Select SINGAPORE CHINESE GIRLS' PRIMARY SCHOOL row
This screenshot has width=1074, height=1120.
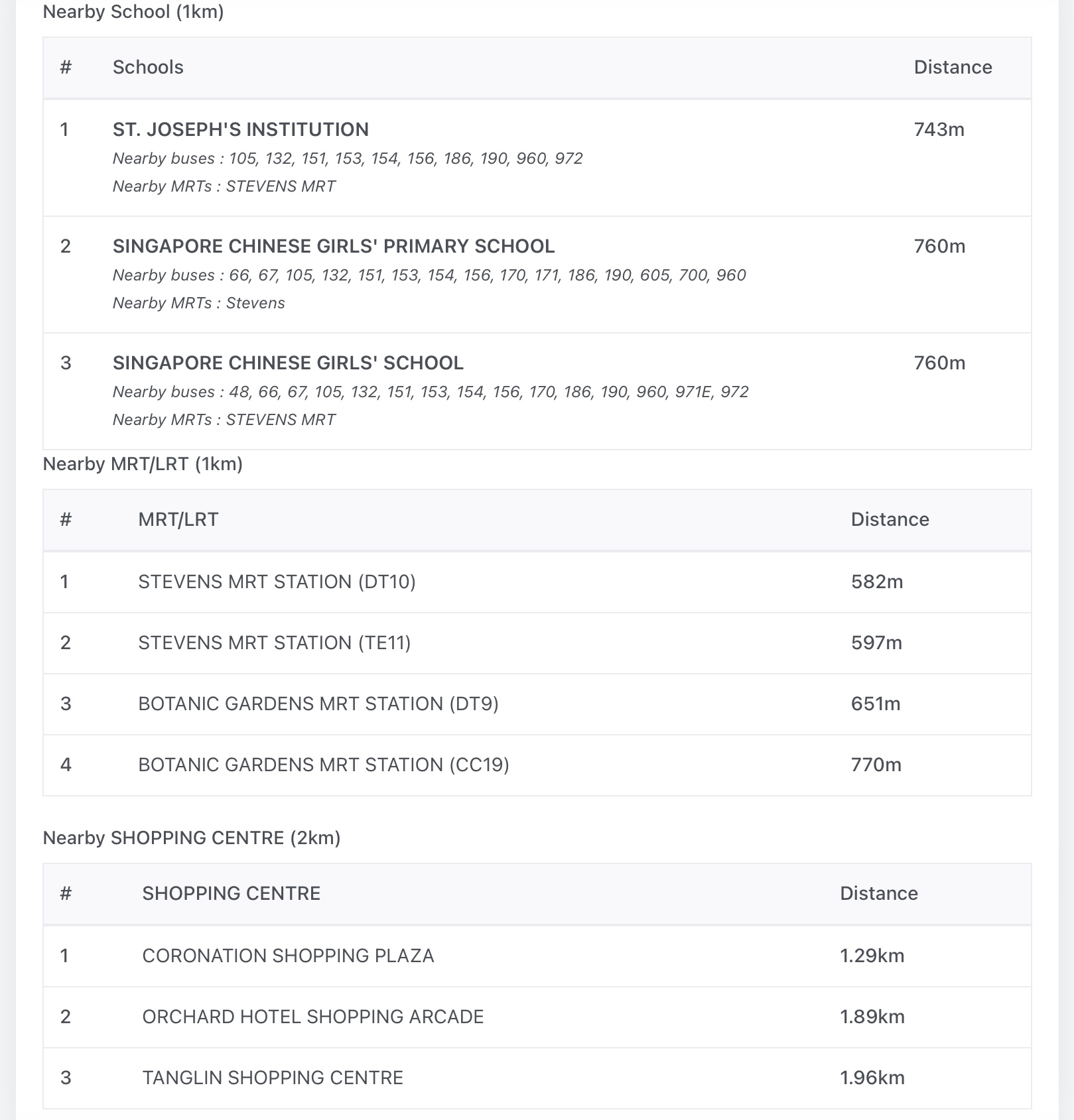[333, 246]
